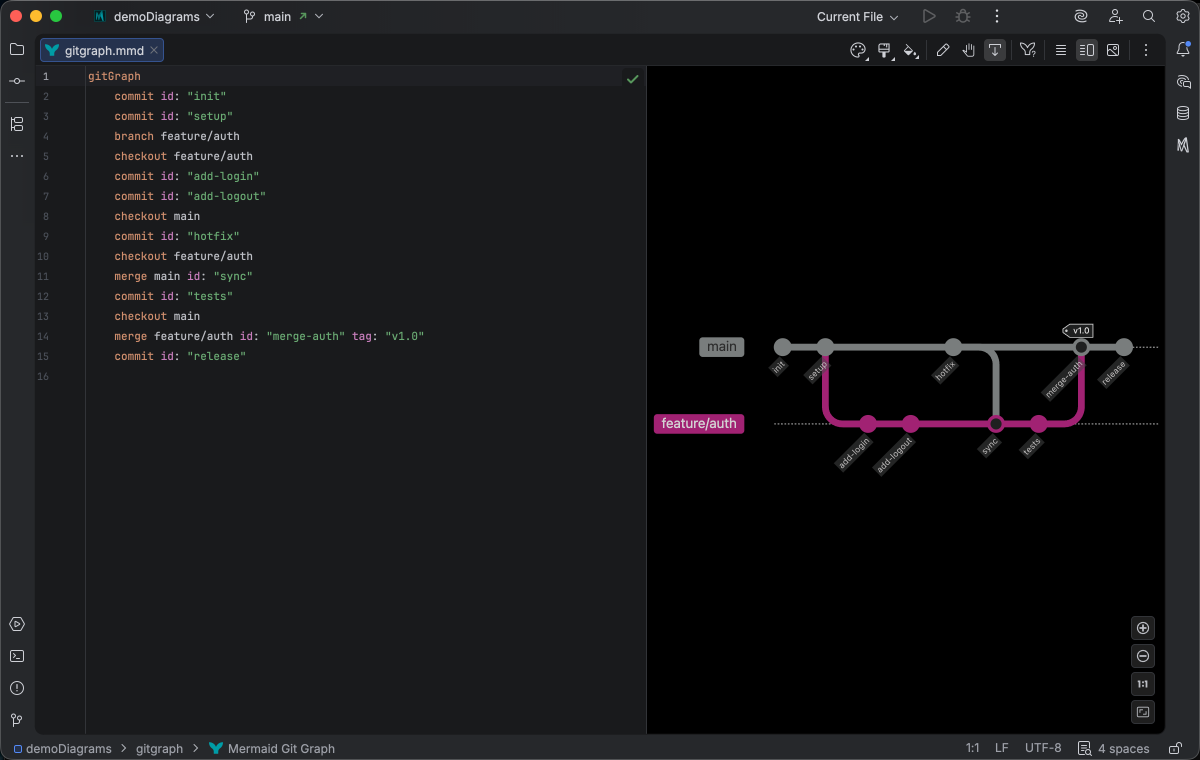Click the feature/auth branch label in diagram
The width and height of the screenshot is (1200, 760).
[x=699, y=424]
